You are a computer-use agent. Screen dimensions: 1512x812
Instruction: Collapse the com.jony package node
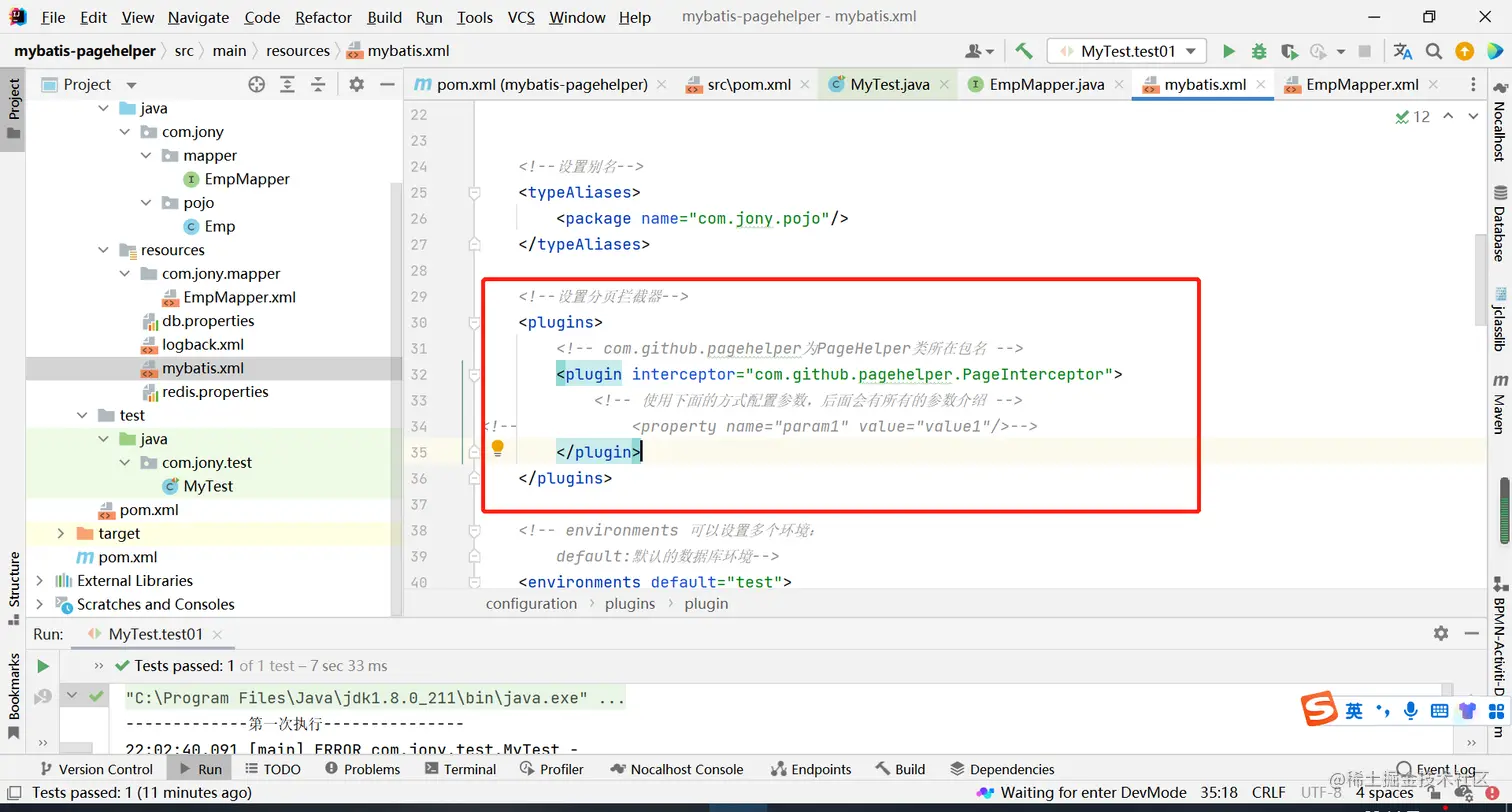click(x=125, y=132)
